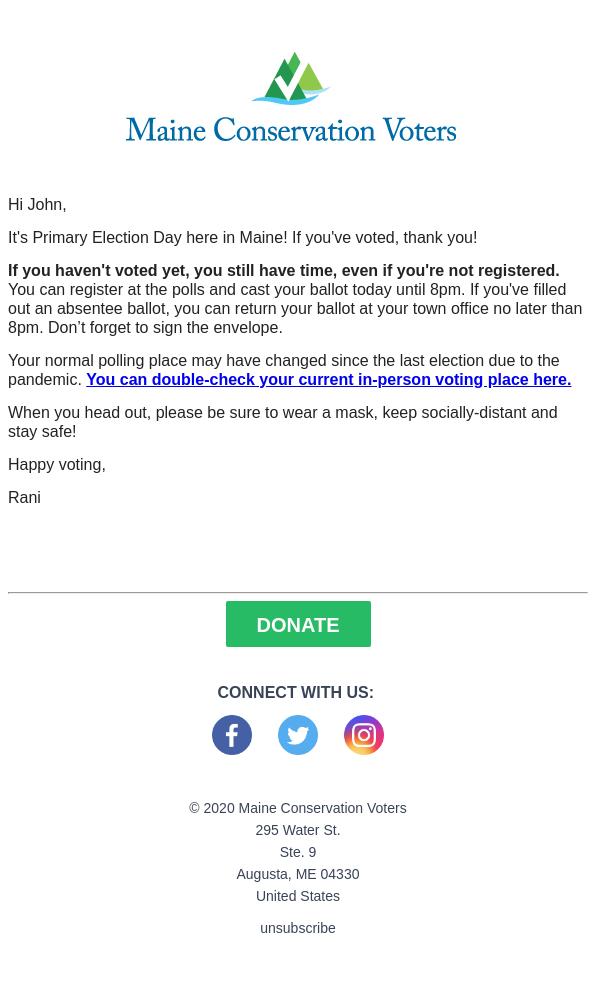Select the voting place double-check hyperlink
The width and height of the screenshot is (592, 1008).
328,379
